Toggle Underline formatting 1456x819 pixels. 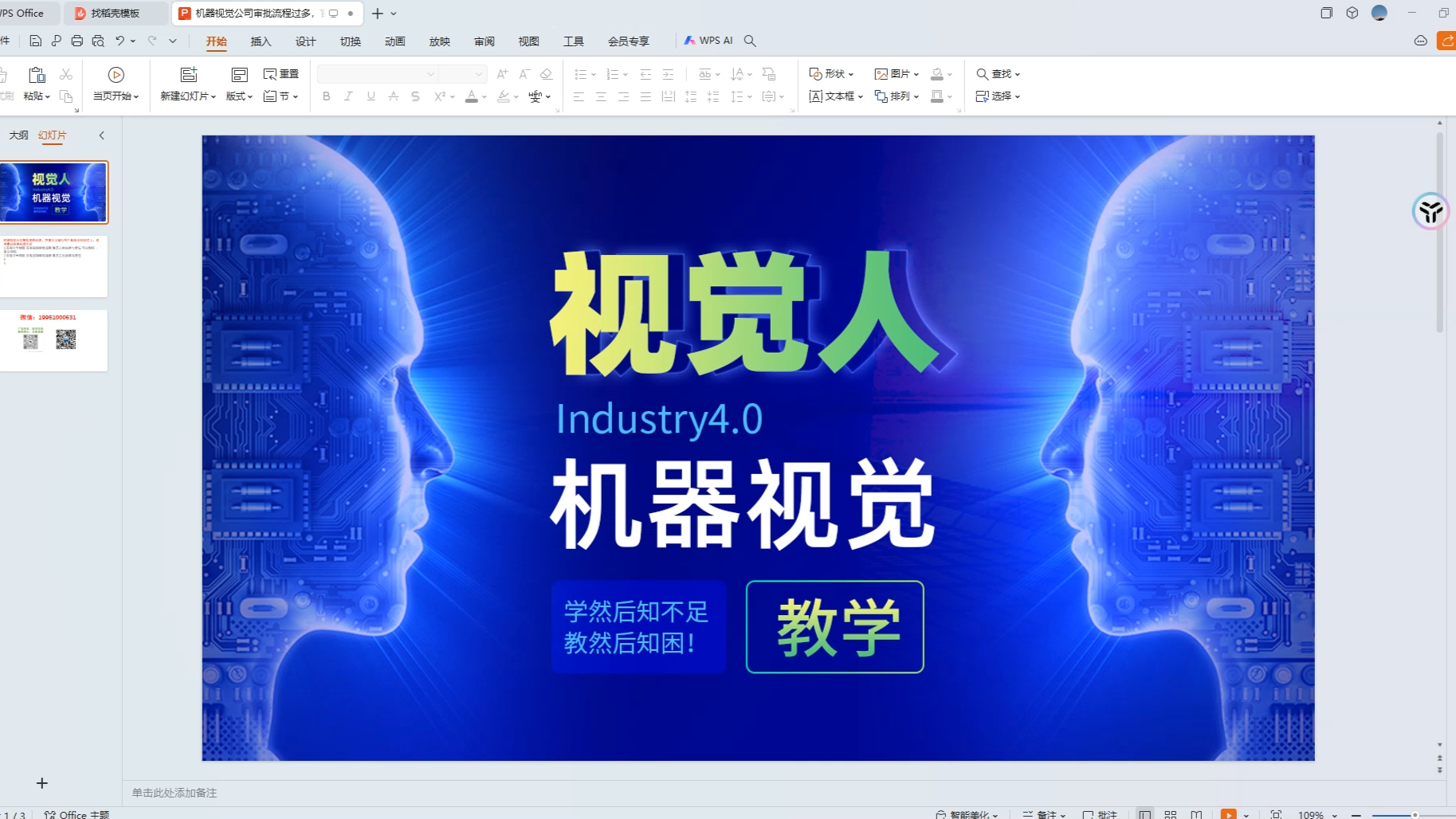point(371,96)
